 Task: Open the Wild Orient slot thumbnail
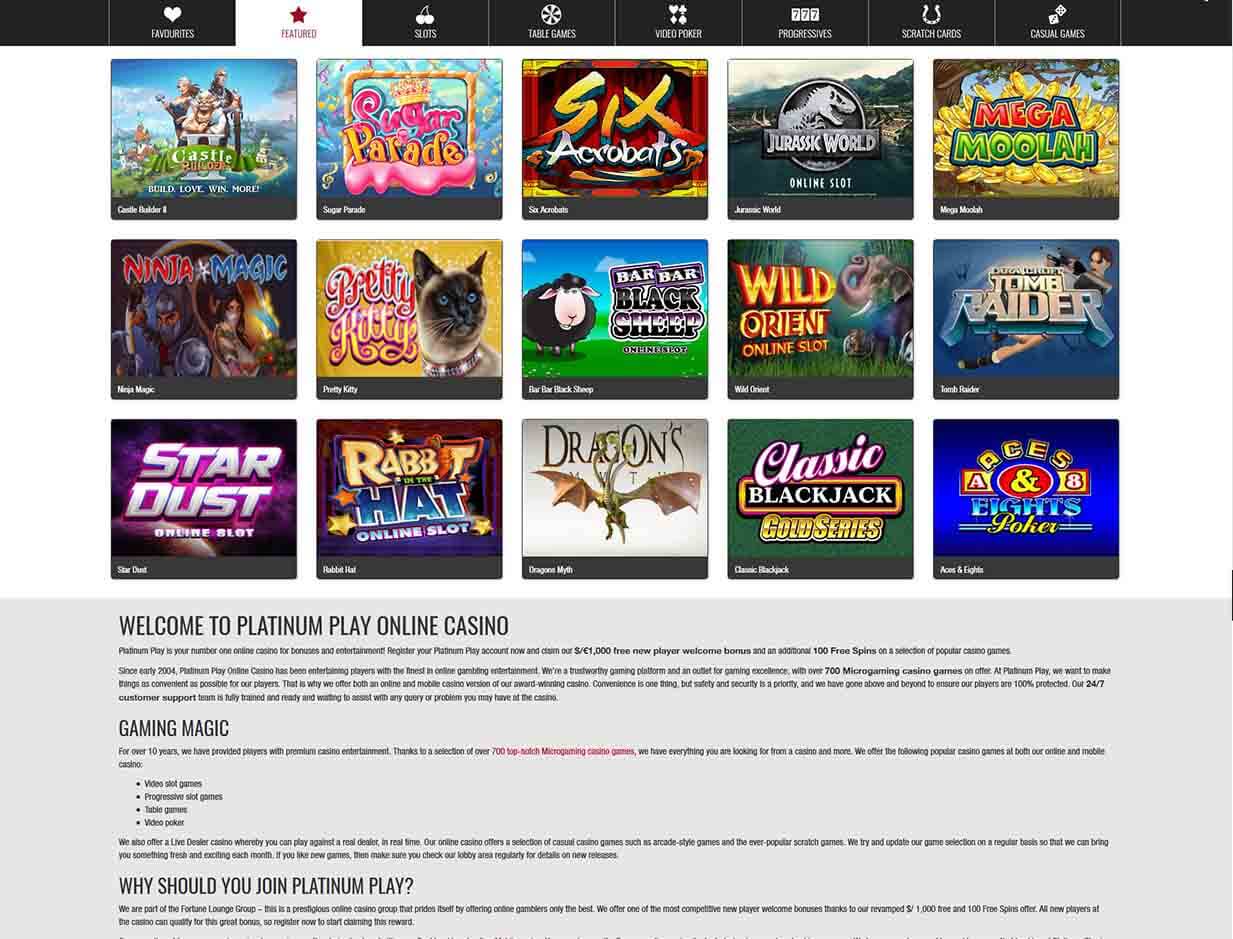point(820,309)
